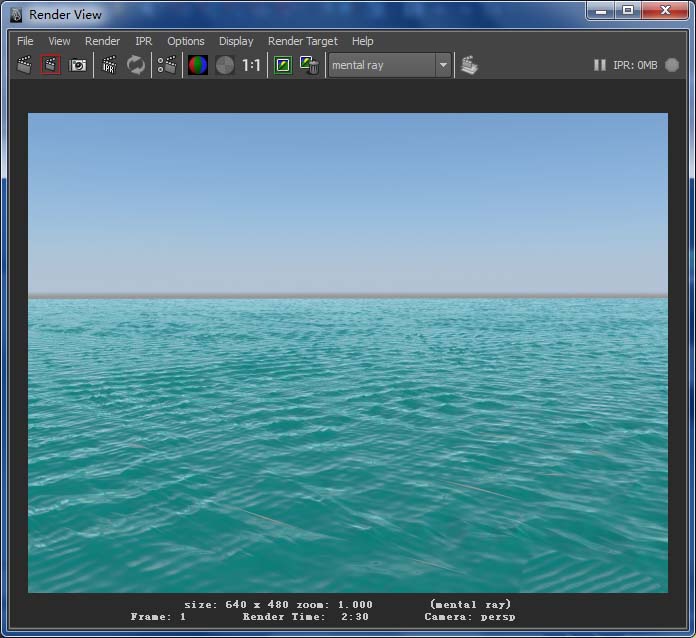Viewport: 696px width, 638px height.
Task: Click the Render Region icon with red border
Action: click(51, 65)
